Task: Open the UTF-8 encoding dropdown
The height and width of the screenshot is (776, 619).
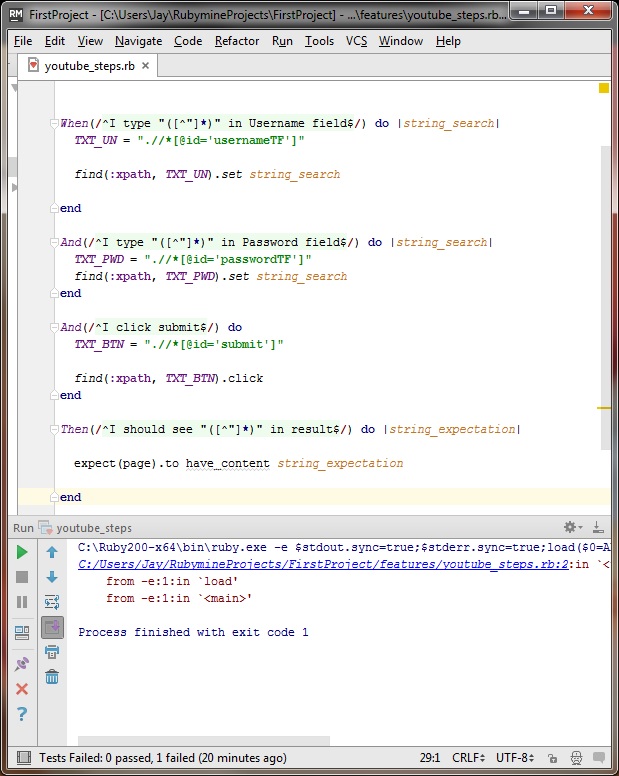Action: [518, 758]
